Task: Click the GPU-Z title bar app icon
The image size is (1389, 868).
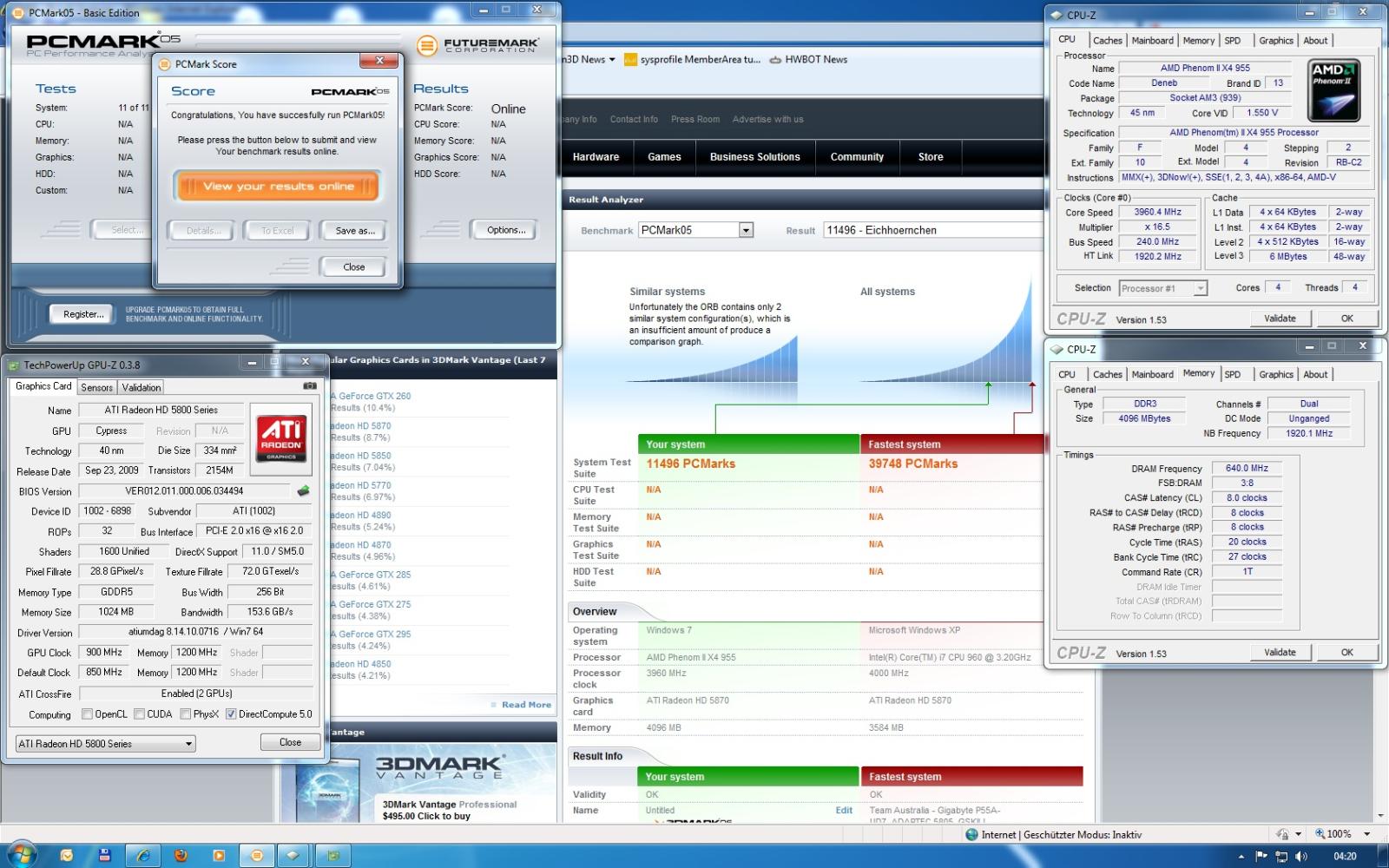Action: coord(14,365)
